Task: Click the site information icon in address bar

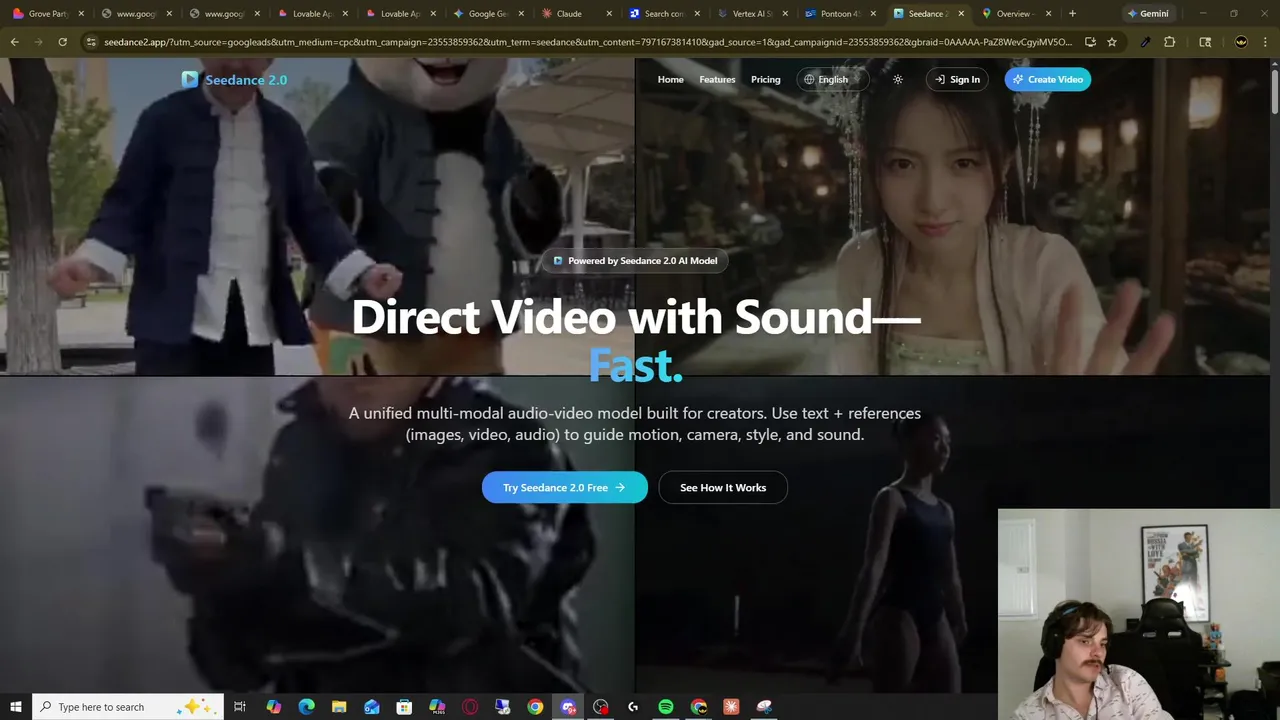Action: [91, 42]
